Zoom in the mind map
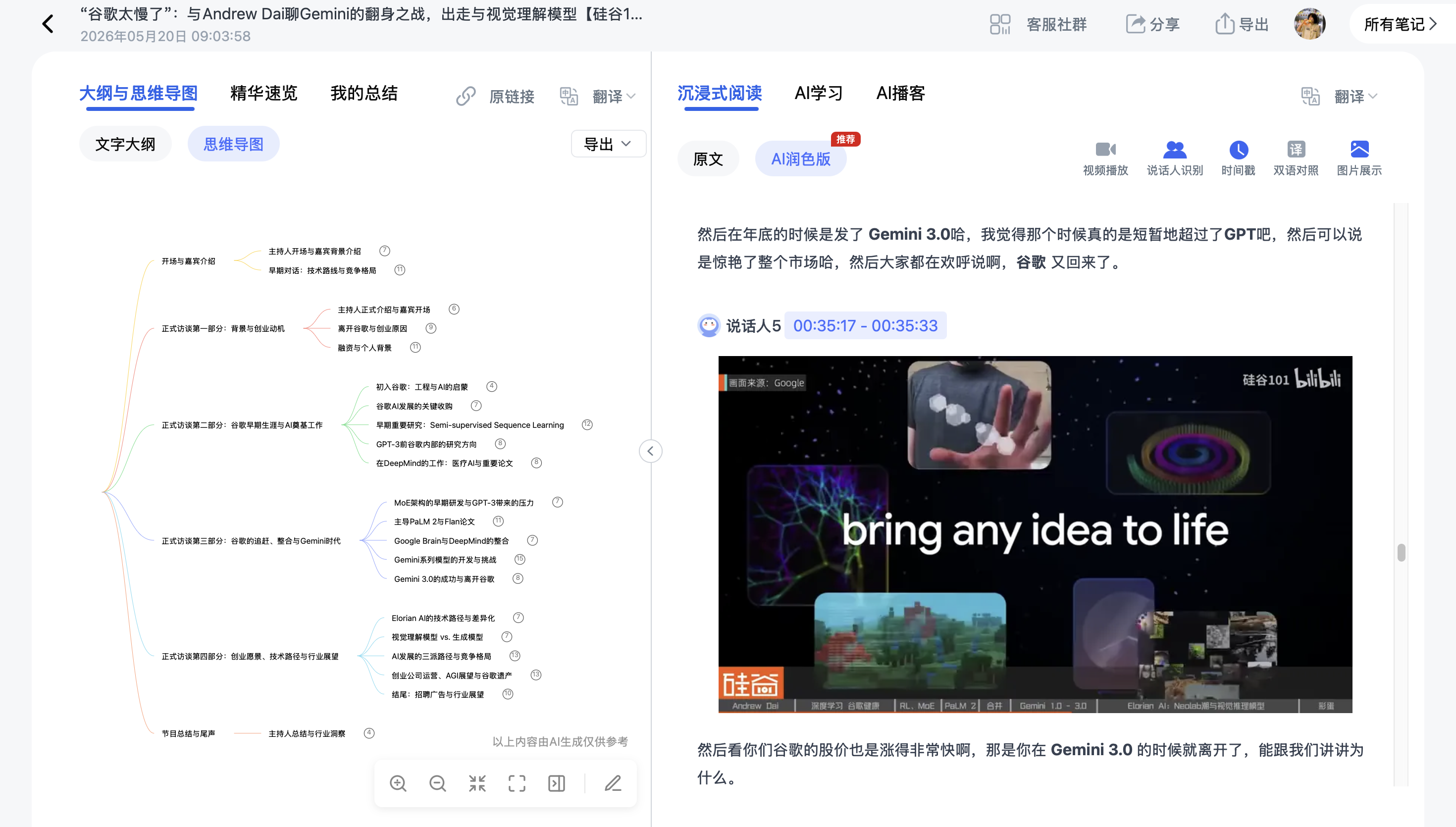The height and width of the screenshot is (827, 1456). (398, 783)
